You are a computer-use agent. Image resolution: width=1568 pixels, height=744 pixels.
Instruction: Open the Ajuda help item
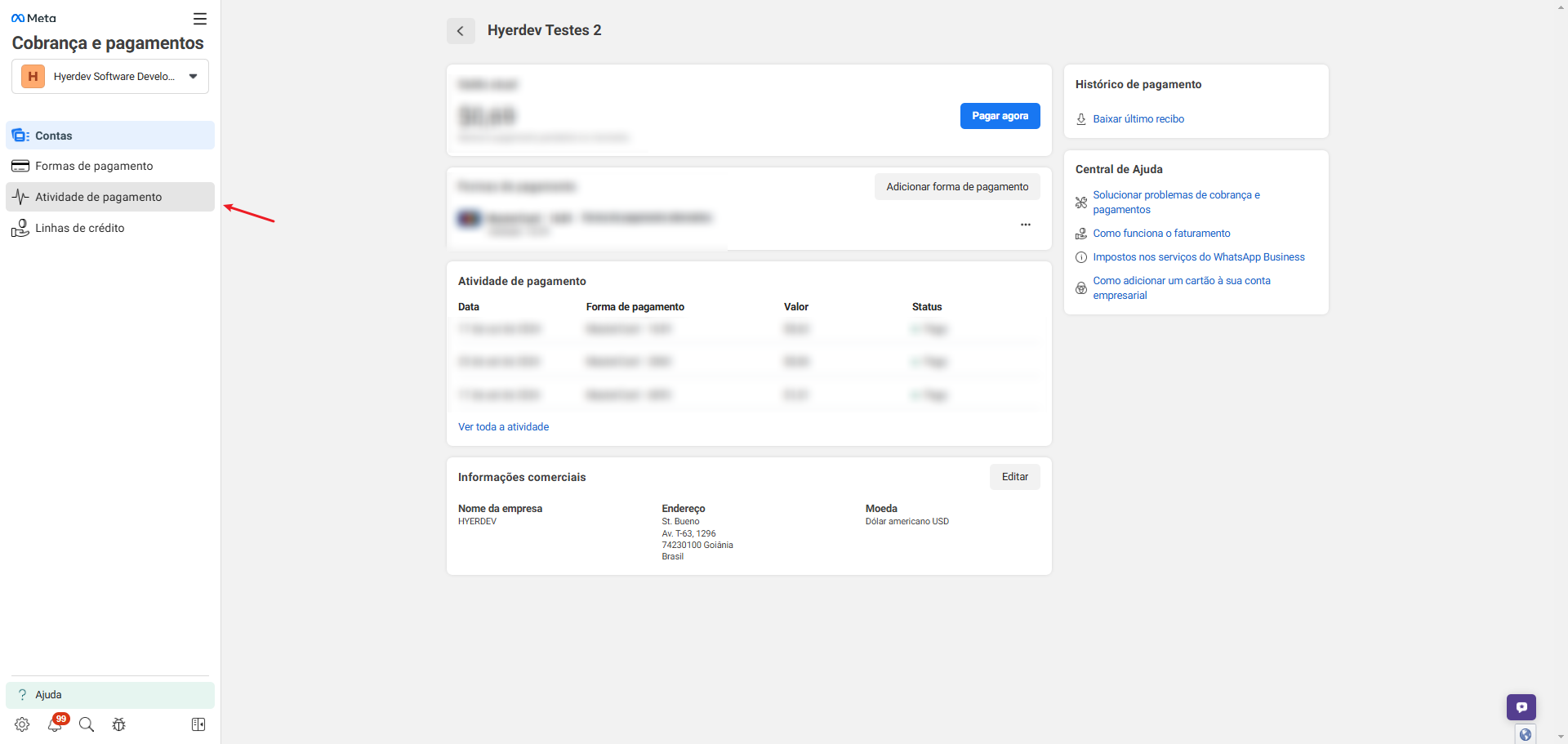110,695
